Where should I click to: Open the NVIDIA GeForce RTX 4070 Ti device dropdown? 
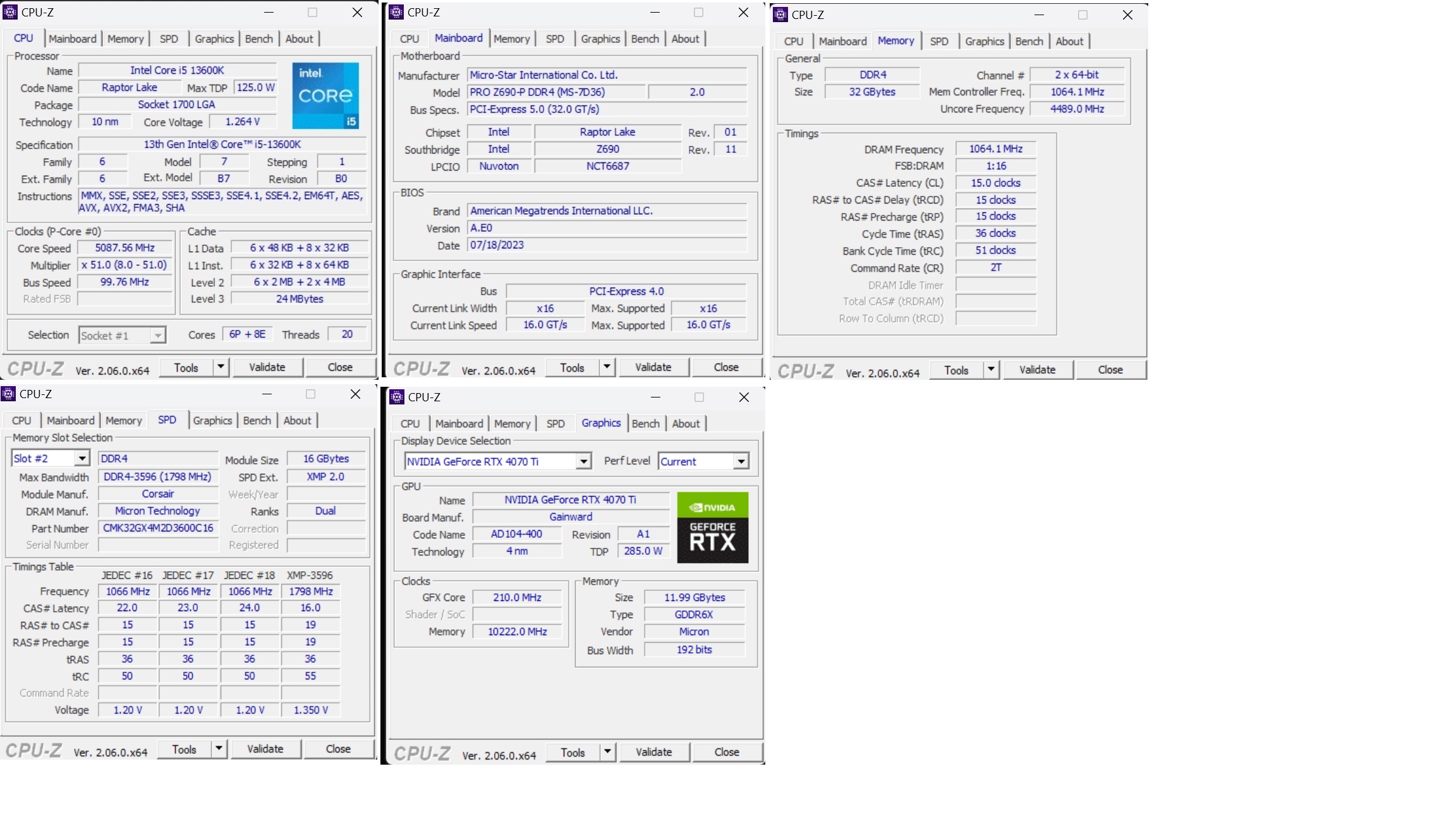584,461
